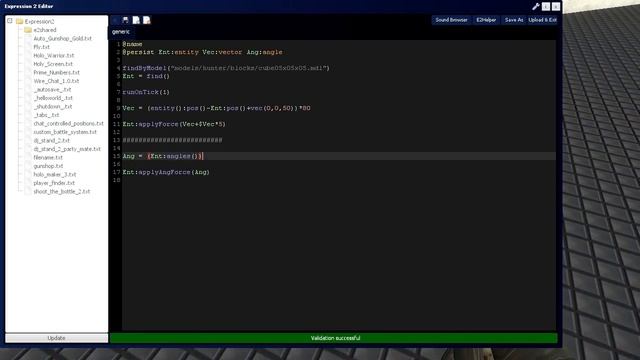Open filename.txt file
This screenshot has height=360, width=640.
click(x=48, y=158)
